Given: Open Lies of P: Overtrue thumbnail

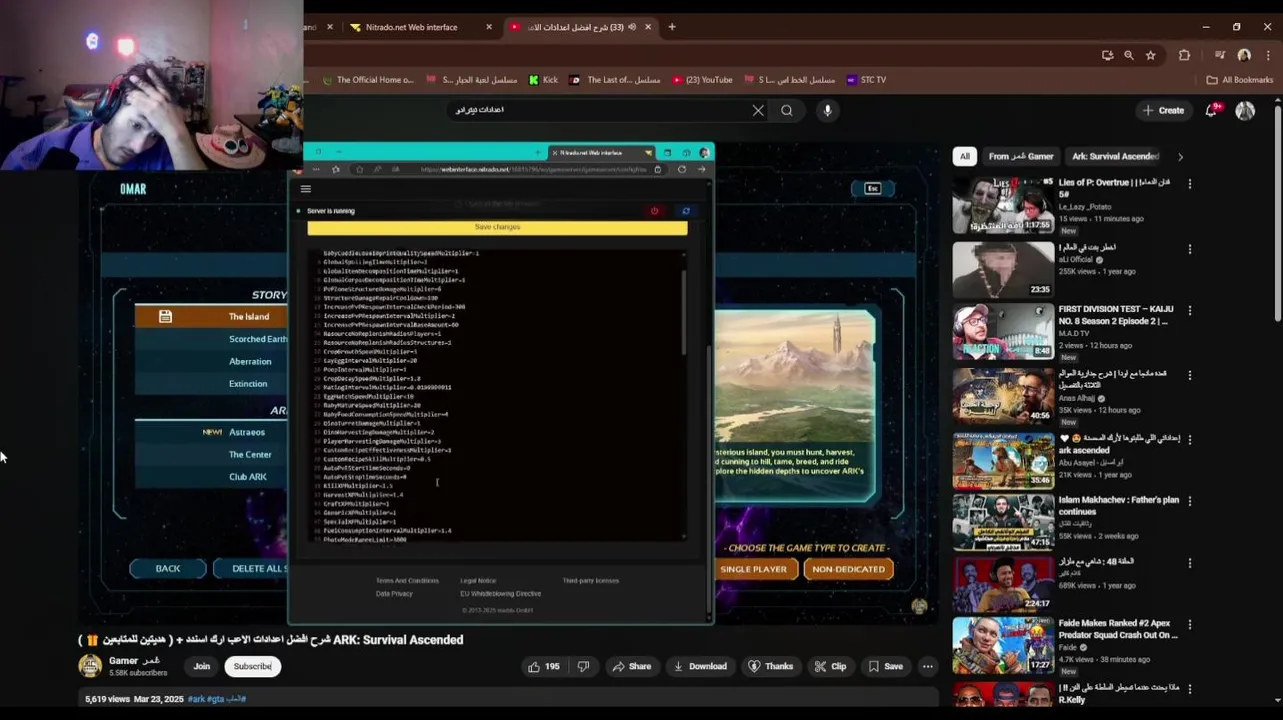Looking at the screenshot, I should click(x=1003, y=205).
